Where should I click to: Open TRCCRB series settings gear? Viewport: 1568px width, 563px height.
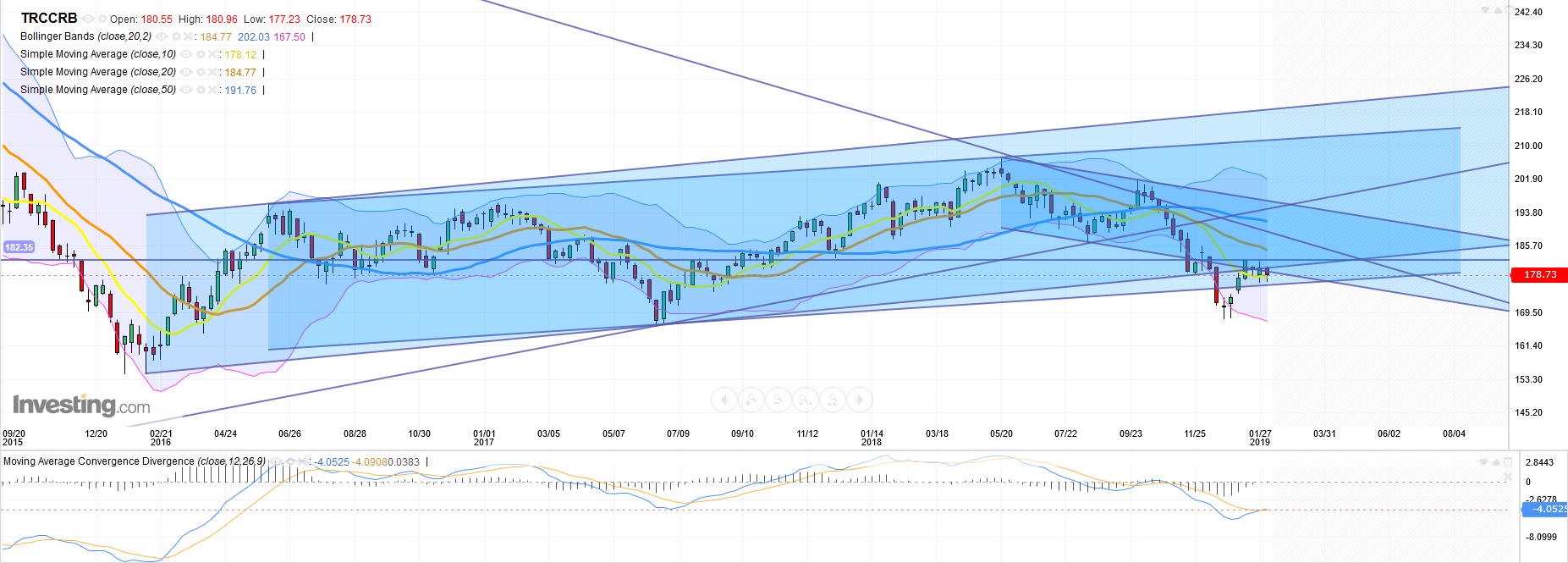(102, 19)
